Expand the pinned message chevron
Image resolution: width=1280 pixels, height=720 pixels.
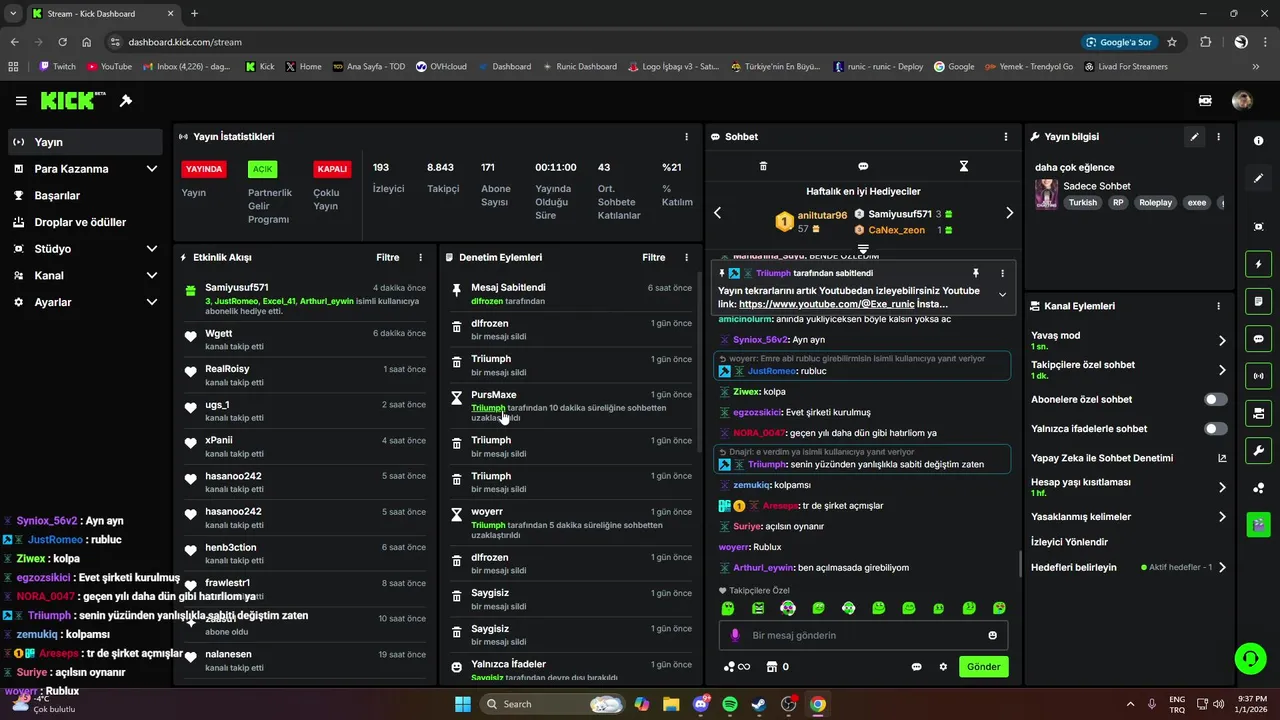tap(1002, 295)
